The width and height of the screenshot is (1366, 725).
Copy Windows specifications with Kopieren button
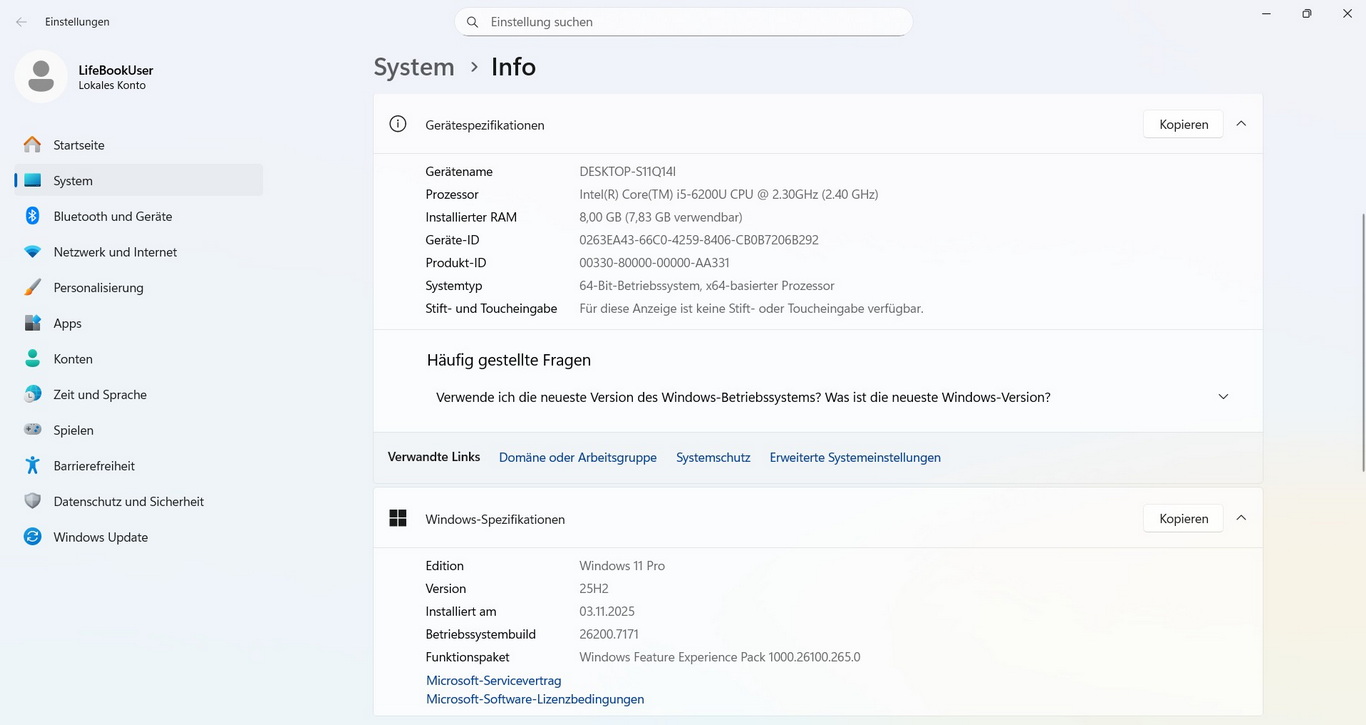1183,518
